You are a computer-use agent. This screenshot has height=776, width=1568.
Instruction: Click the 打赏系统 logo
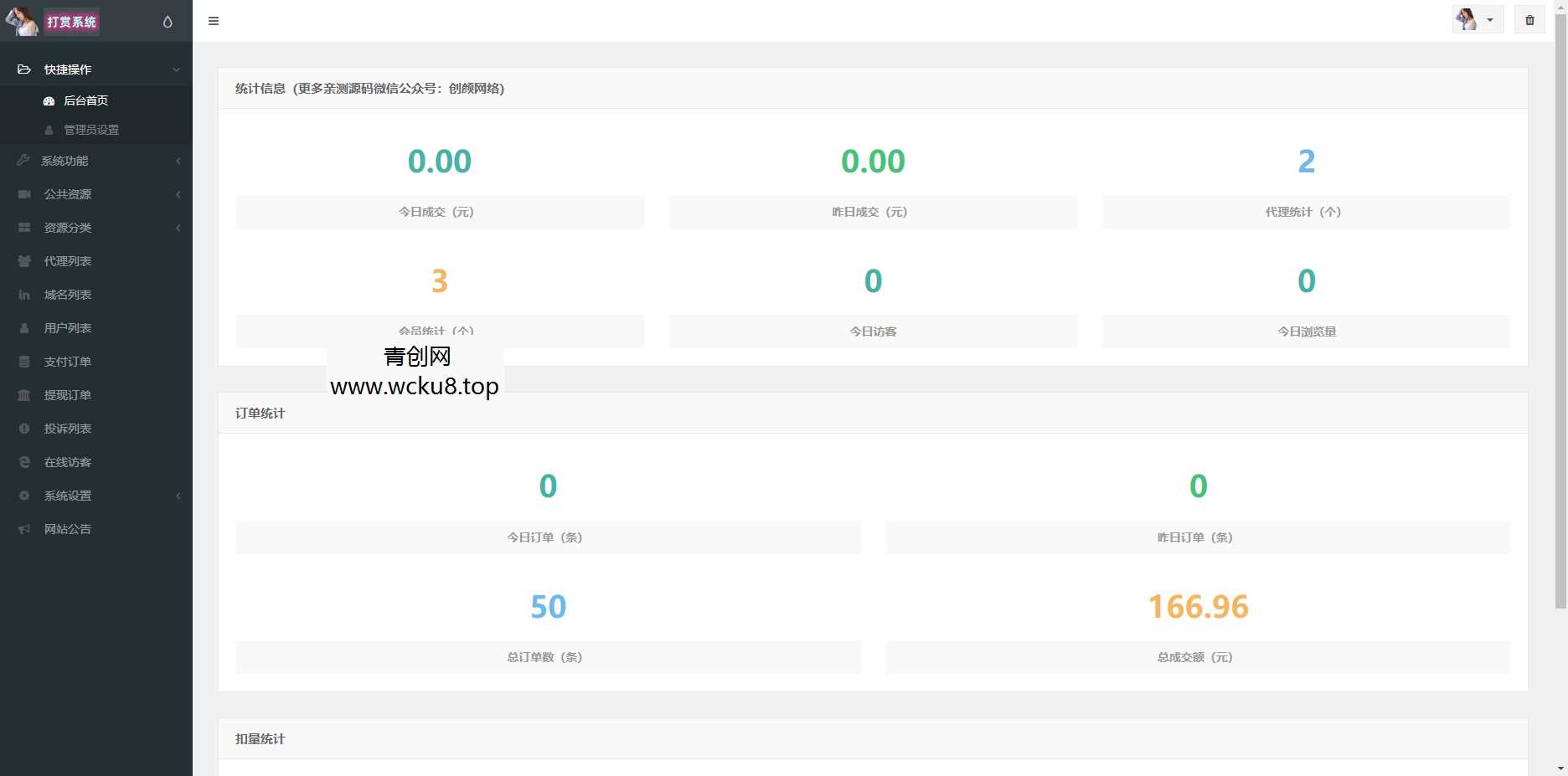(x=71, y=22)
